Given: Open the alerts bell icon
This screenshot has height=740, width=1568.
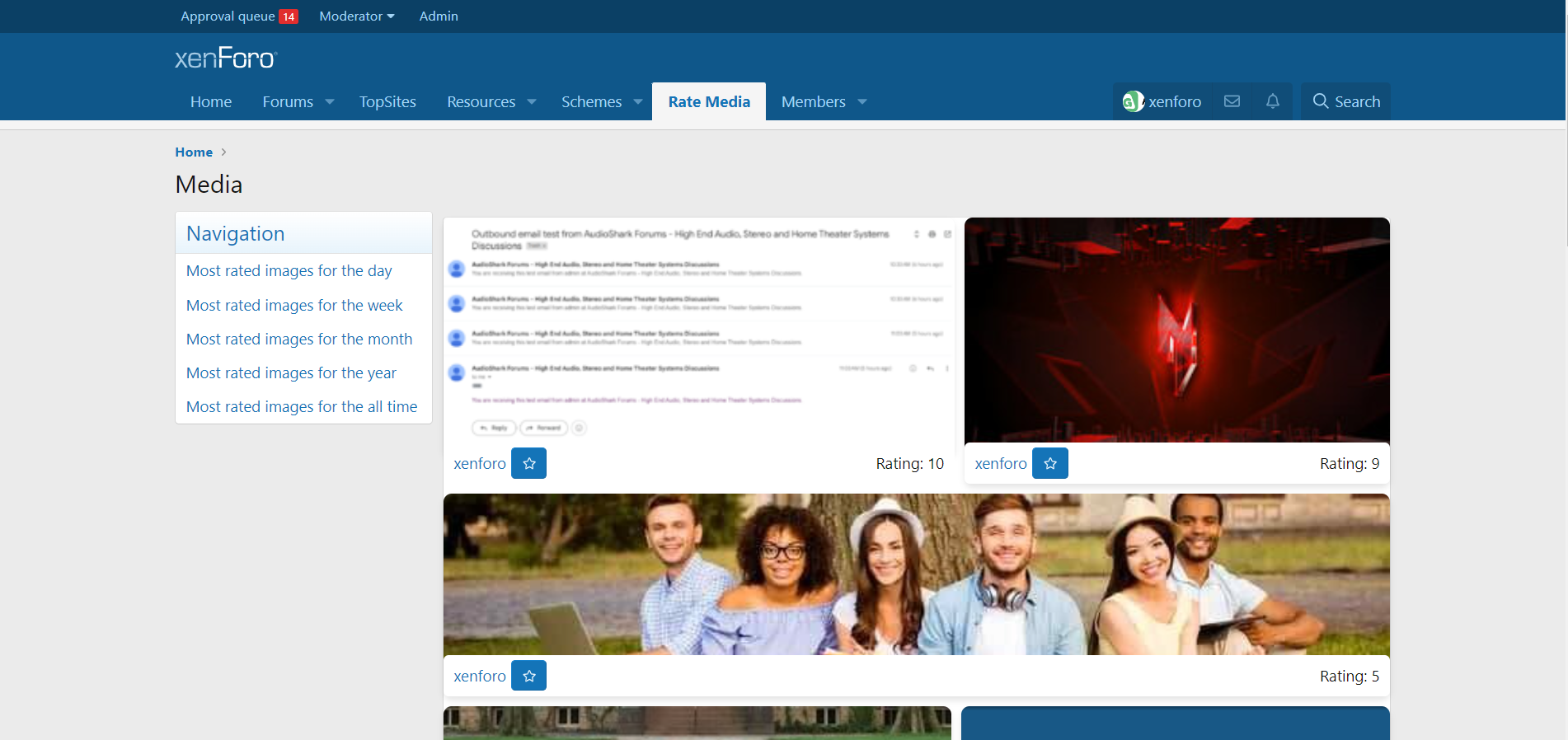Looking at the screenshot, I should point(1273,101).
